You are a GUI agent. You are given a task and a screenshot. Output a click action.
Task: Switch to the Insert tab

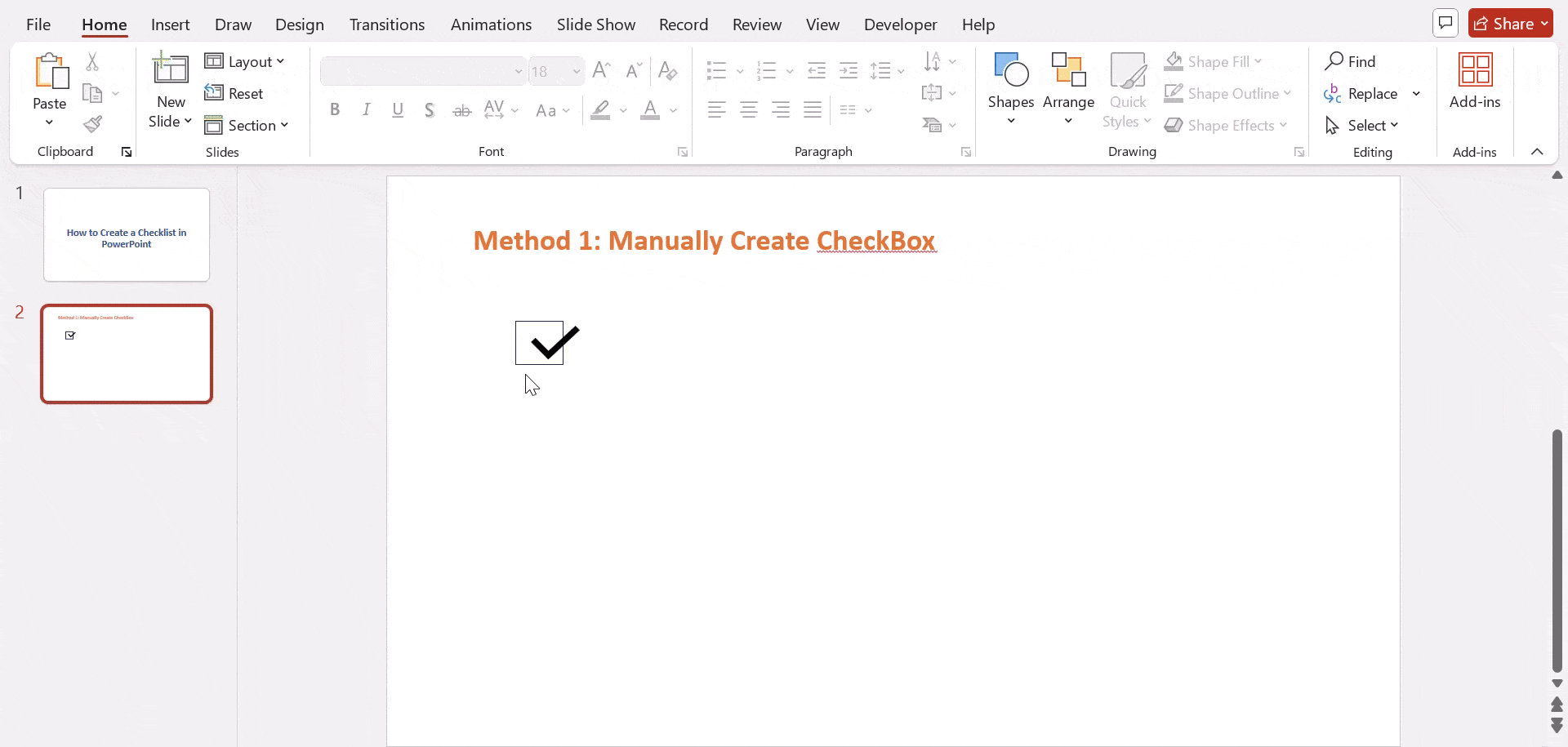[x=170, y=24]
